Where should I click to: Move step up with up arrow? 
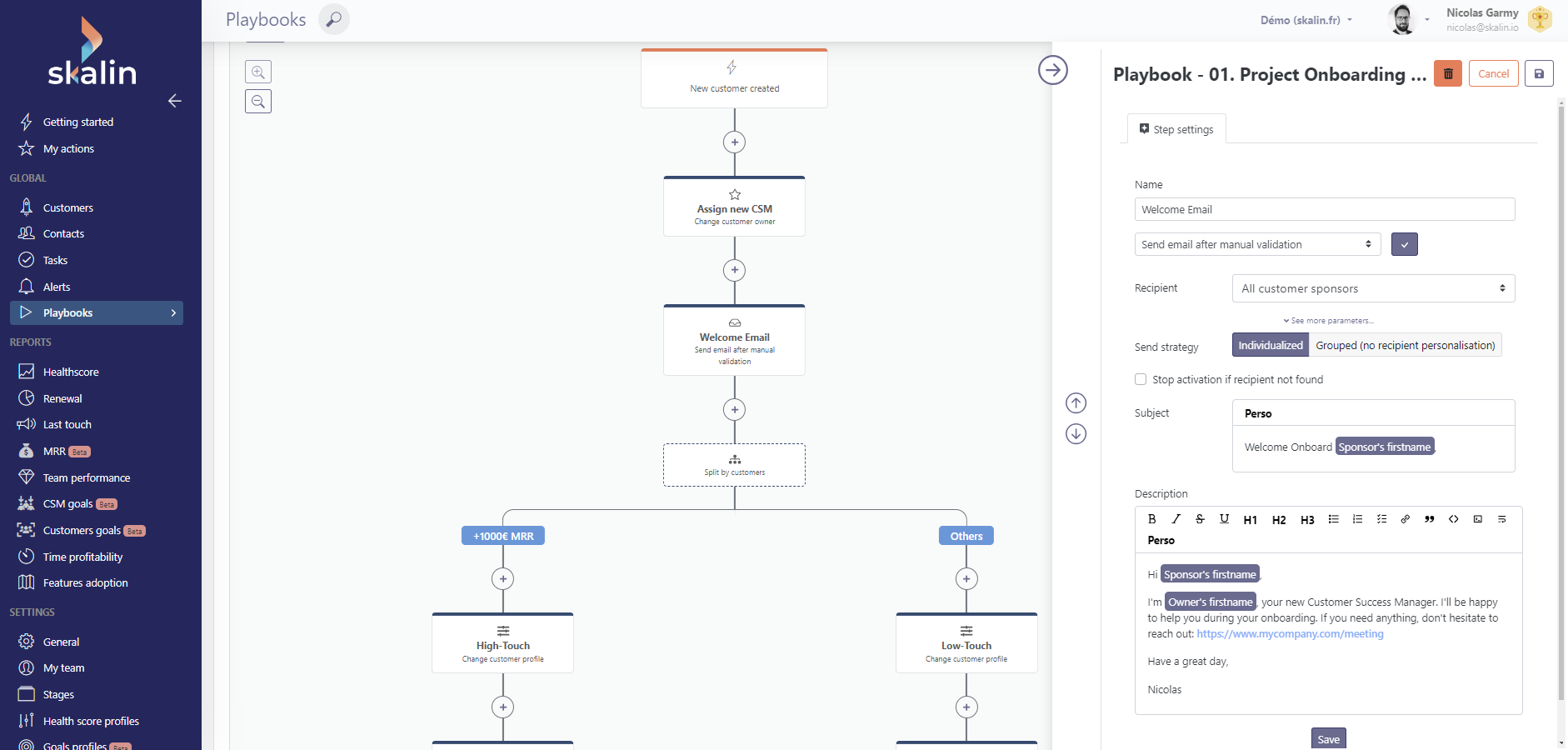(x=1076, y=403)
